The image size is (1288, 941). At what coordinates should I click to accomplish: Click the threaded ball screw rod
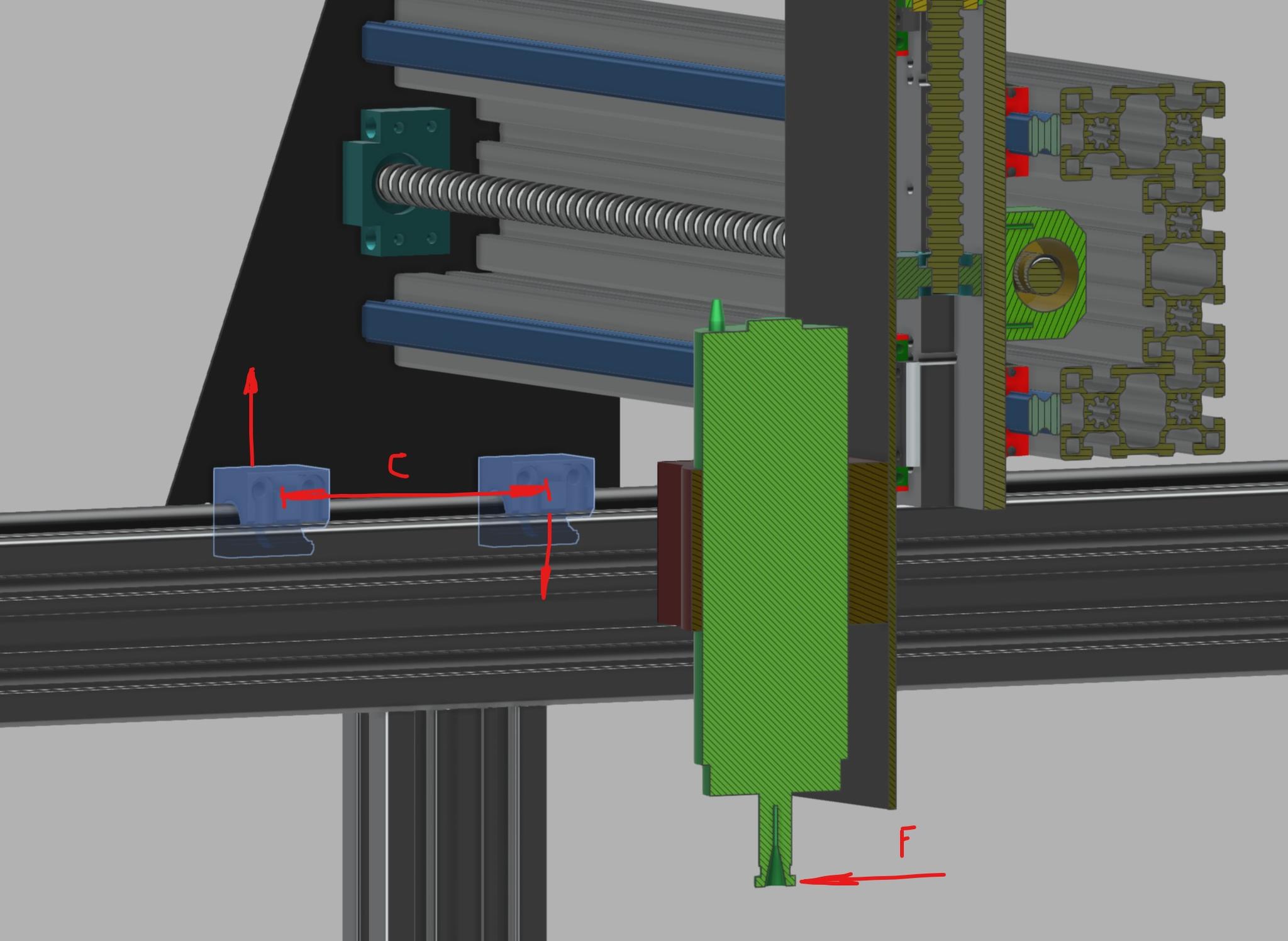597,211
